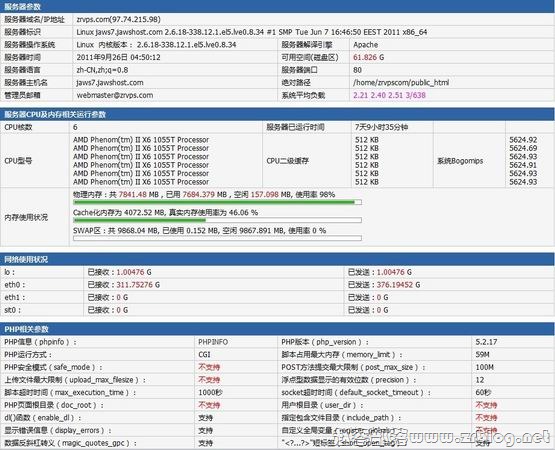This screenshot has width=555, height=450.
Task: Click the server time 2011年9月26日 04:50:12
Action: pos(118,57)
